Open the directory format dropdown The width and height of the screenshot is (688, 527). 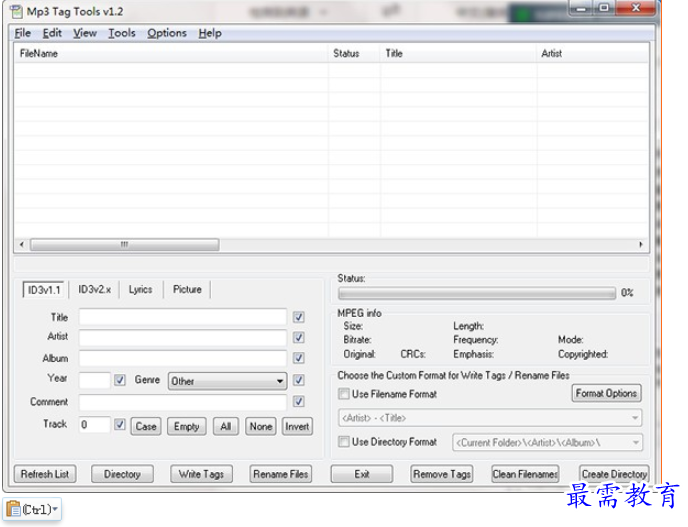[548, 442]
